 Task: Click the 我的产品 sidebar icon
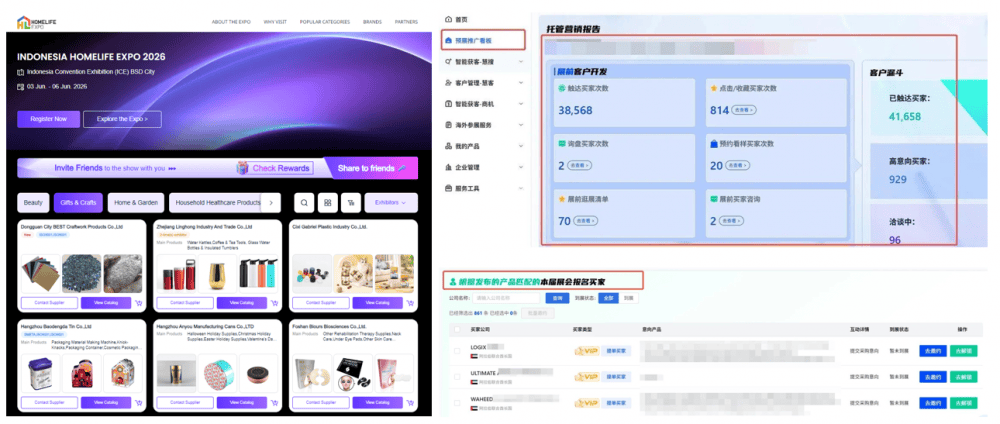coord(448,146)
